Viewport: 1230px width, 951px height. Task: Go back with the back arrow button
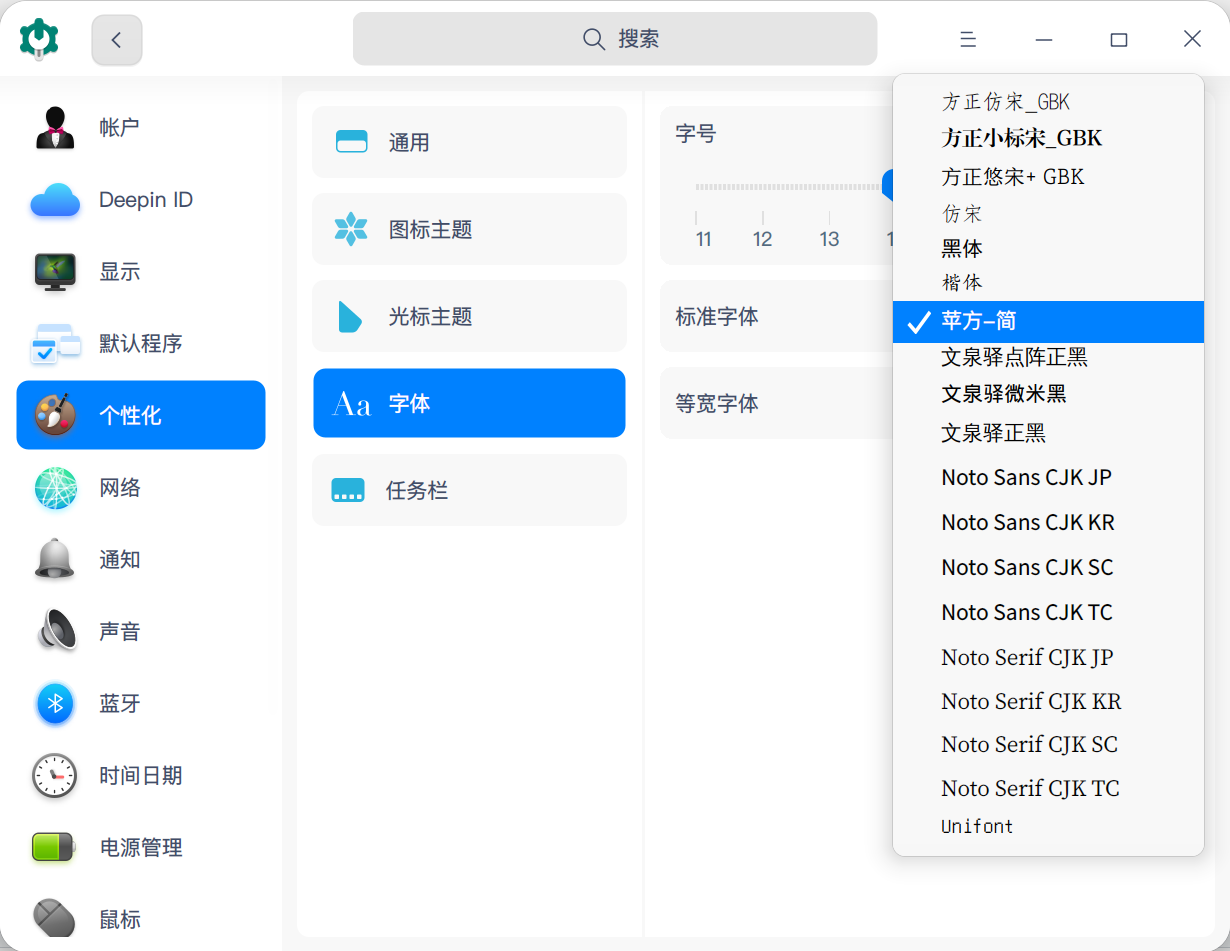tap(117, 40)
